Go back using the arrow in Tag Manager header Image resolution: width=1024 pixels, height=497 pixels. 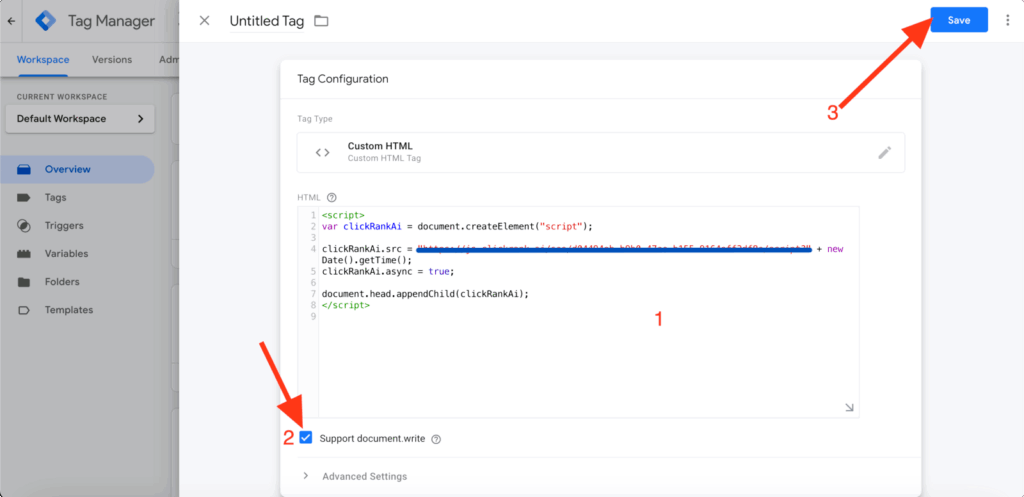11,21
